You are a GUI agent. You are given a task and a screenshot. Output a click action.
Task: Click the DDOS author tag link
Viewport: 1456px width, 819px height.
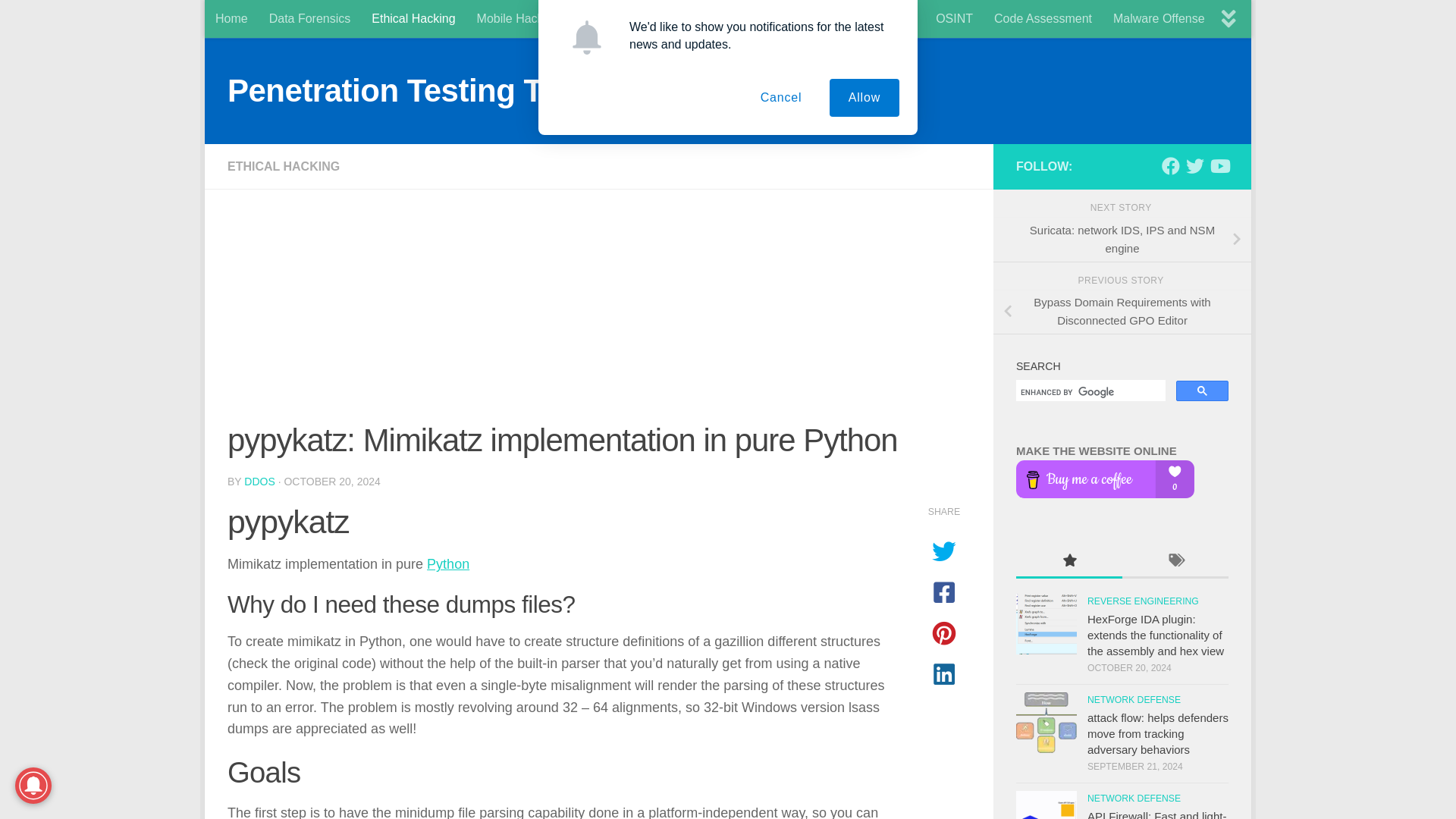click(260, 481)
